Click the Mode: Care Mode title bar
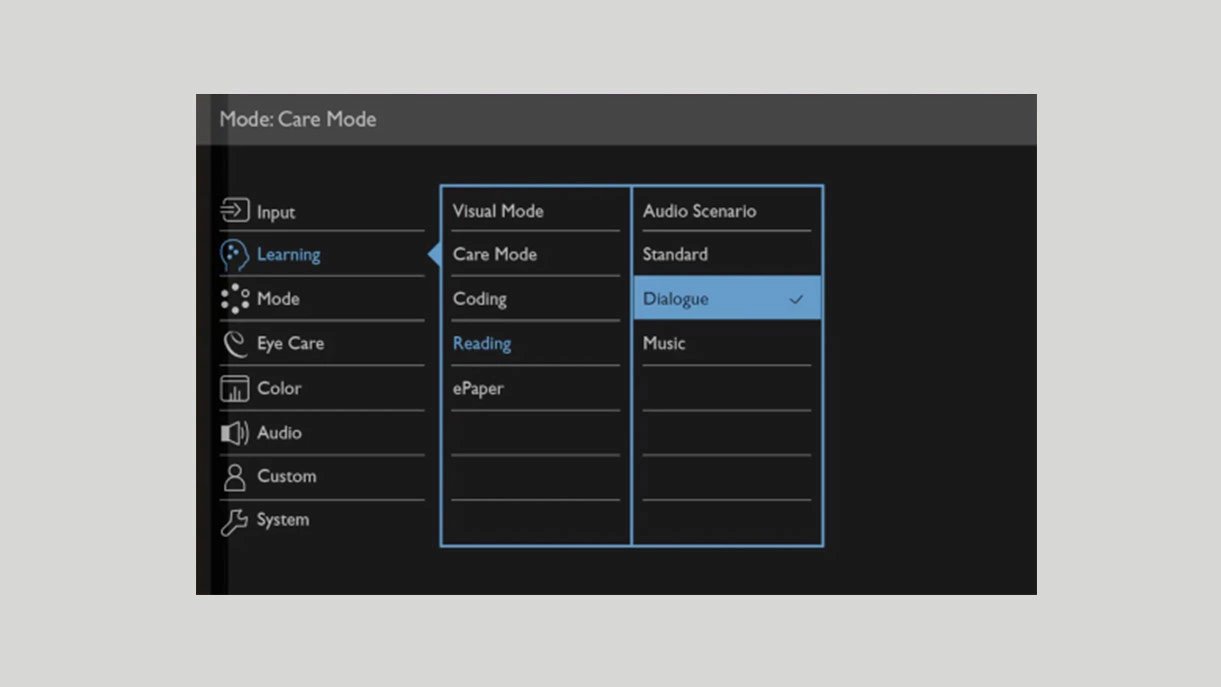The height and width of the screenshot is (687, 1221). (x=298, y=119)
